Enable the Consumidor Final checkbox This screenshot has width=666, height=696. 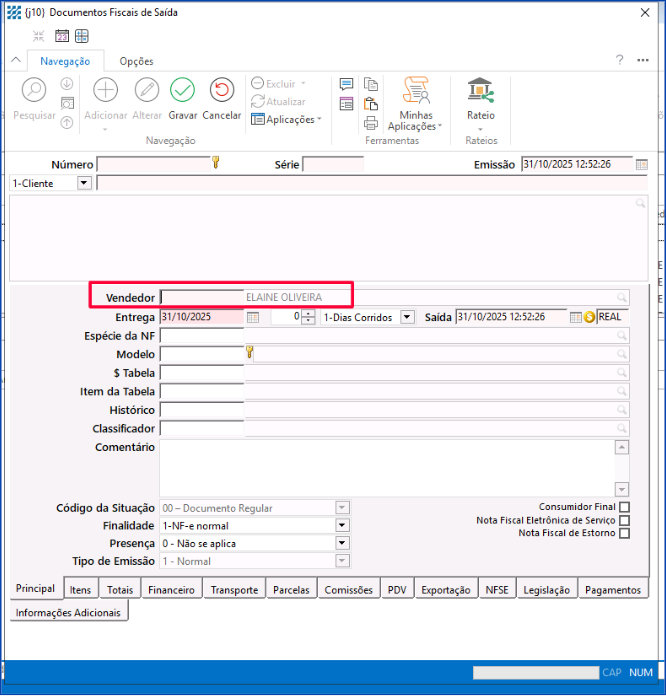point(625,507)
